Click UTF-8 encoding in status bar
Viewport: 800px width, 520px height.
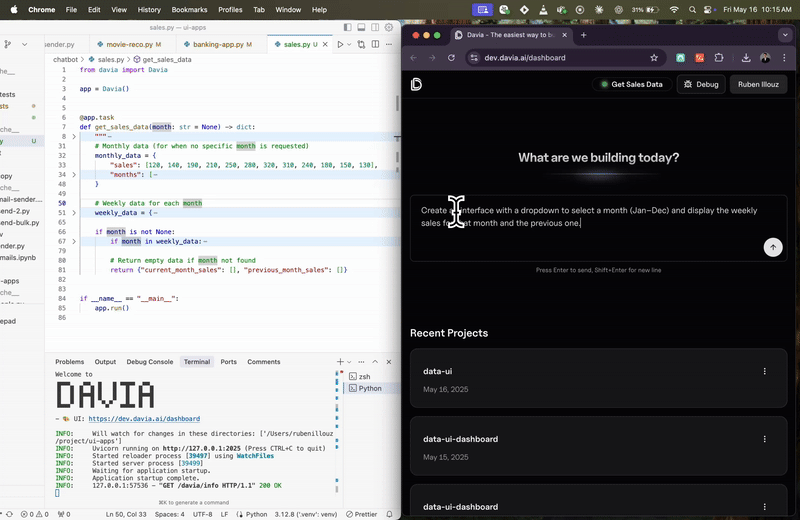click(x=203, y=514)
